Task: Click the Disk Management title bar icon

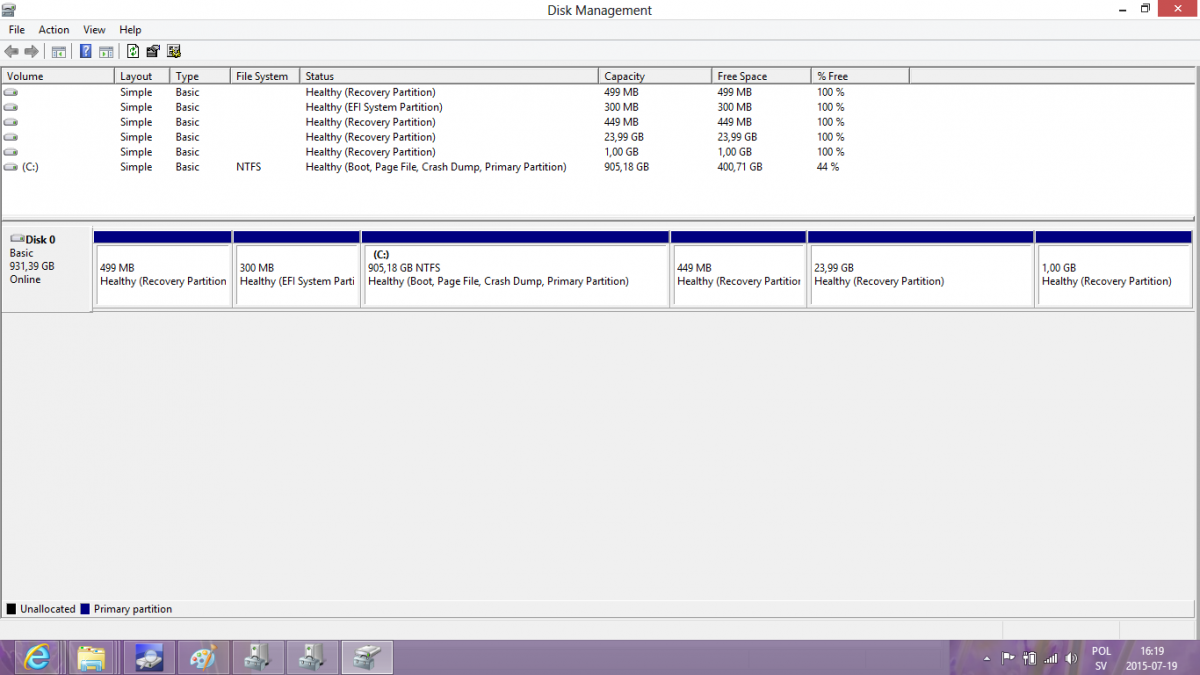Action: coord(9,10)
